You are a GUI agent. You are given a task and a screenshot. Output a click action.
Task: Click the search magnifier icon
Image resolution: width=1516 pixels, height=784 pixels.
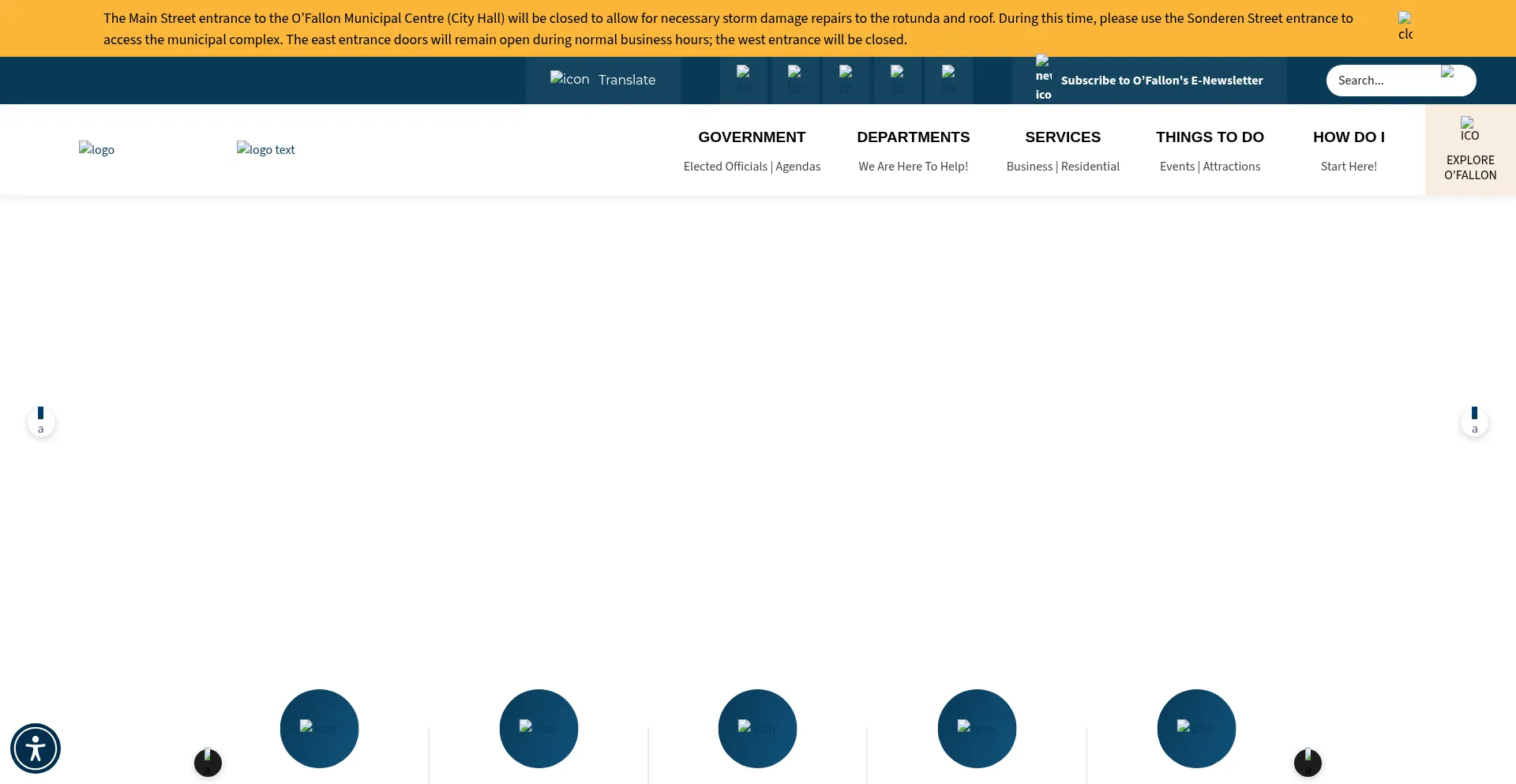[x=1448, y=72]
